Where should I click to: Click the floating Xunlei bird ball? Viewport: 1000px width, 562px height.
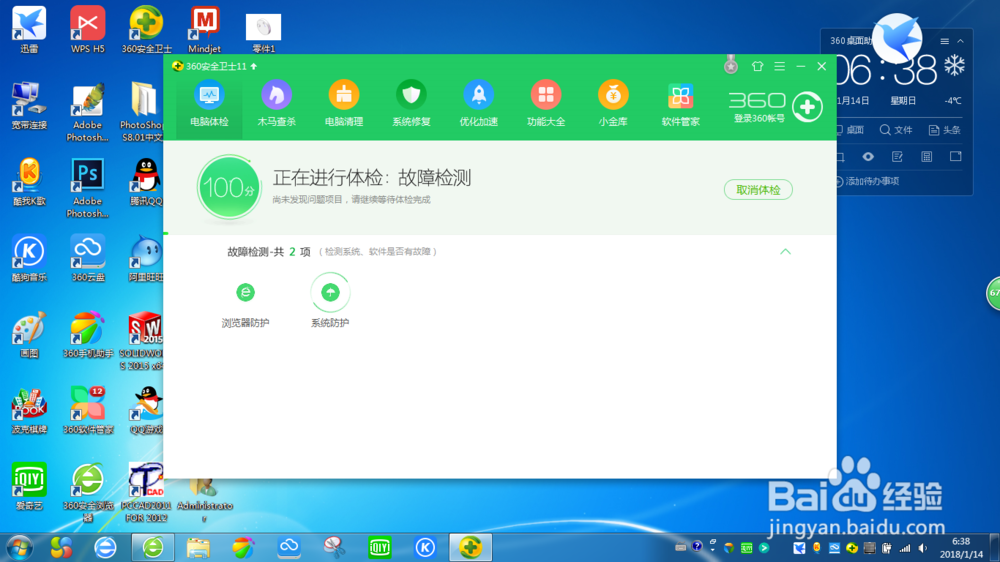tap(897, 38)
